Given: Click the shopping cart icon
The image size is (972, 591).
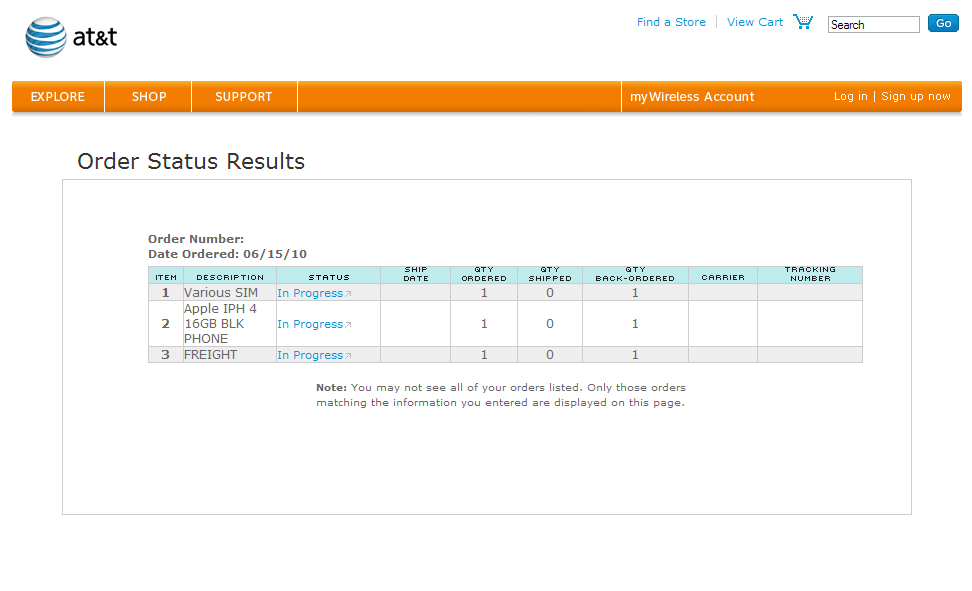Looking at the screenshot, I should (803, 22).
